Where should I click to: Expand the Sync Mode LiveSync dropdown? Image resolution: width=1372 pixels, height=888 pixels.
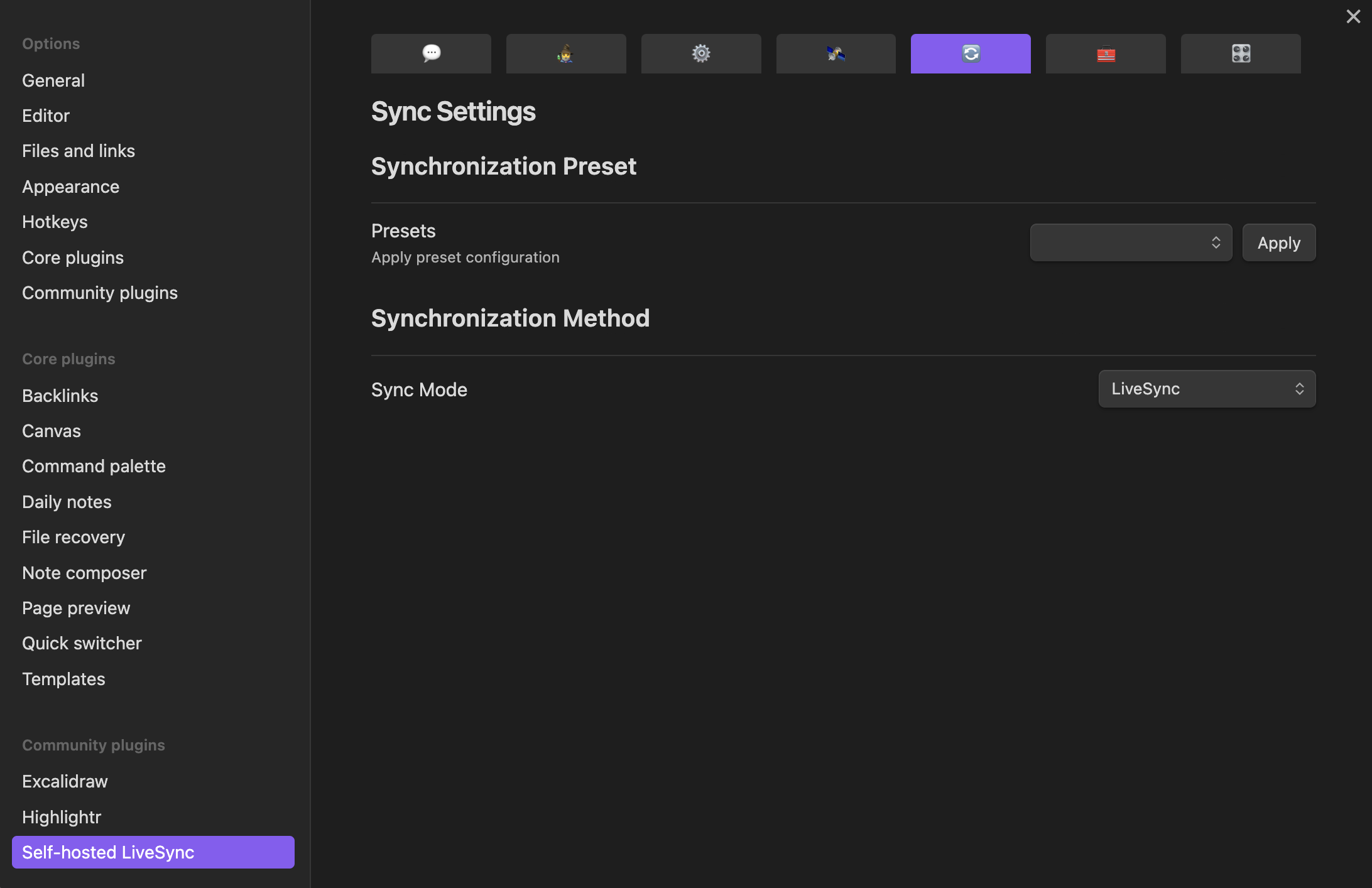(x=1207, y=389)
